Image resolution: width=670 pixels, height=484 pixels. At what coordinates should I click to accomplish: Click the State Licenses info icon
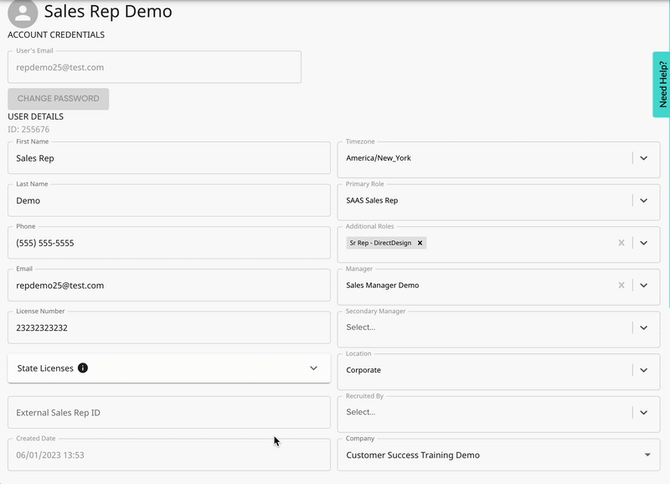click(83, 368)
